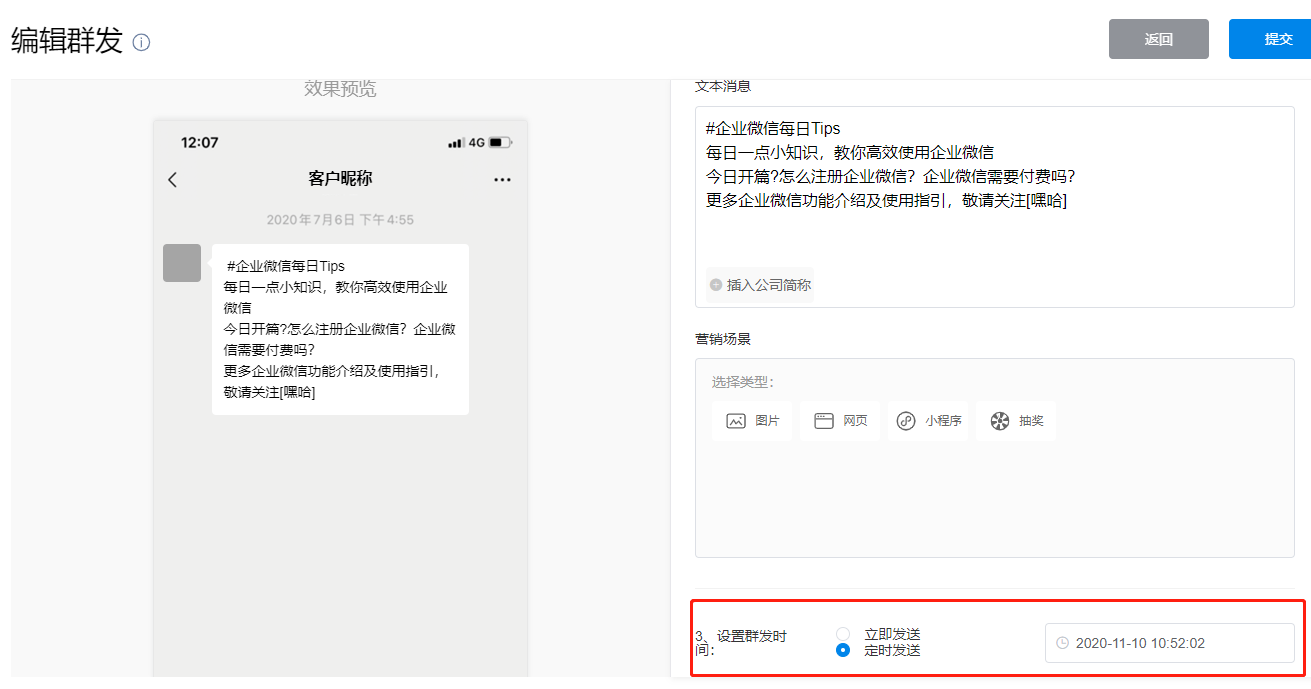Screen dimensions: 1311x689
Task: Click the 编辑群发 page title
Action: click(67, 41)
